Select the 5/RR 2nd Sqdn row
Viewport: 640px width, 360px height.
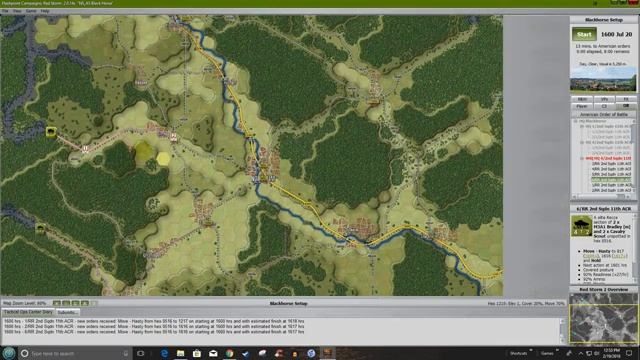611,174
